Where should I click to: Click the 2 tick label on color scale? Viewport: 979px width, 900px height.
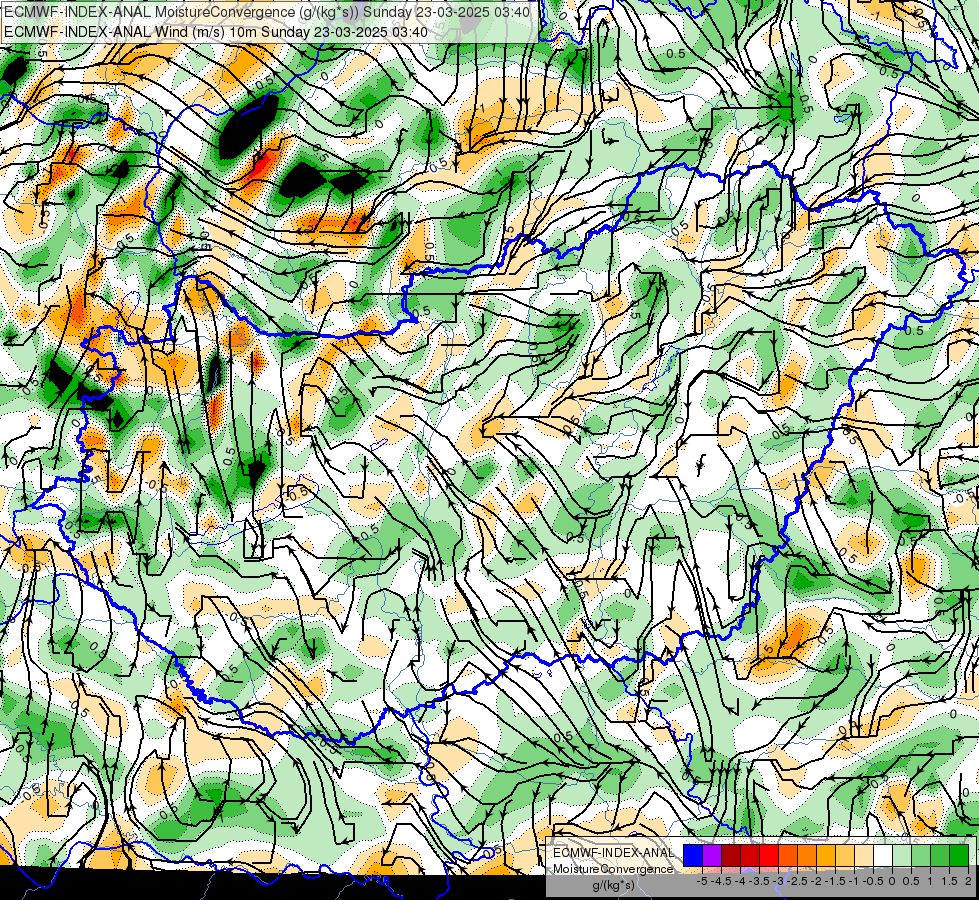pos(968,881)
